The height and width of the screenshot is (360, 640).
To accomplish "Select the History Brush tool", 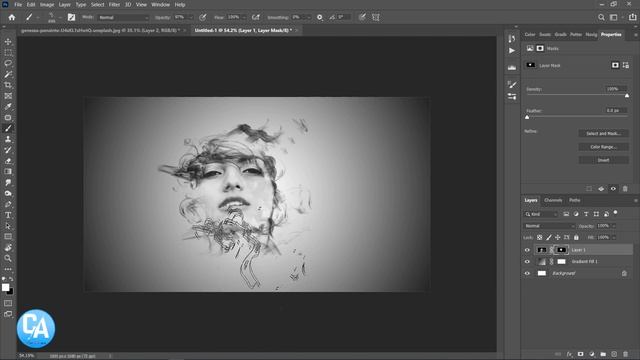I will 8,150.
